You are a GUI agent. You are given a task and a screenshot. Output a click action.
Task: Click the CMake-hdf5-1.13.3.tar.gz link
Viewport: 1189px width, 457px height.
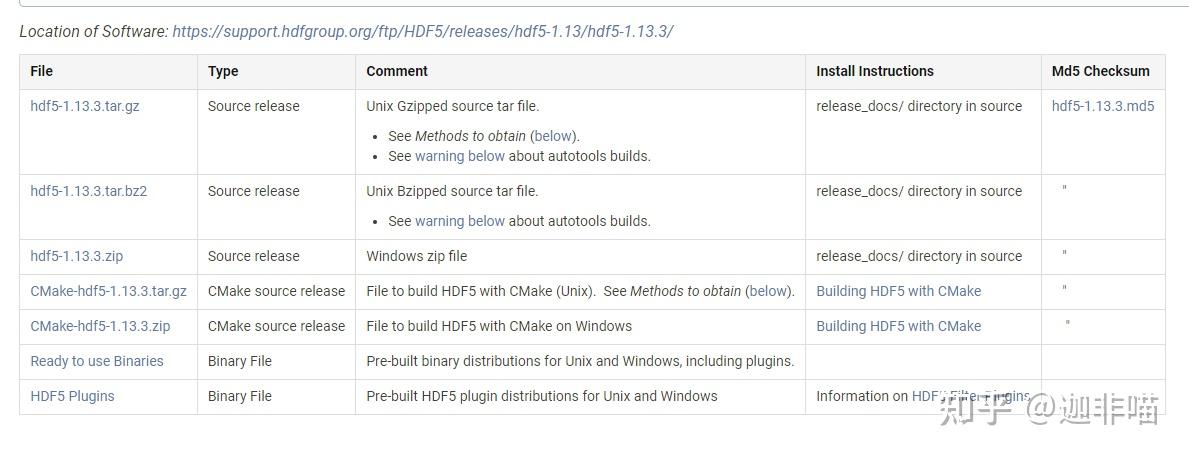click(108, 291)
